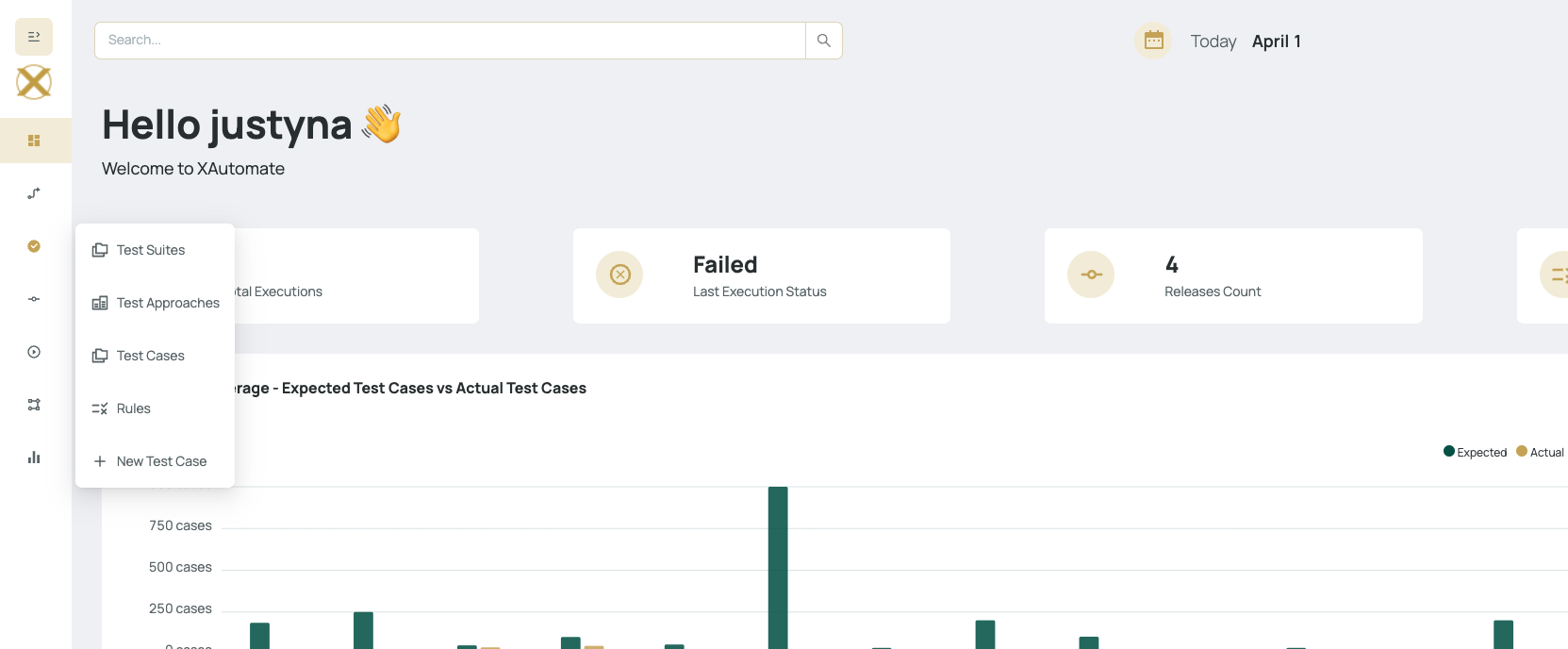Open the workflow nodes icon in sidebar
This screenshot has height=649, width=1568.
34,405
